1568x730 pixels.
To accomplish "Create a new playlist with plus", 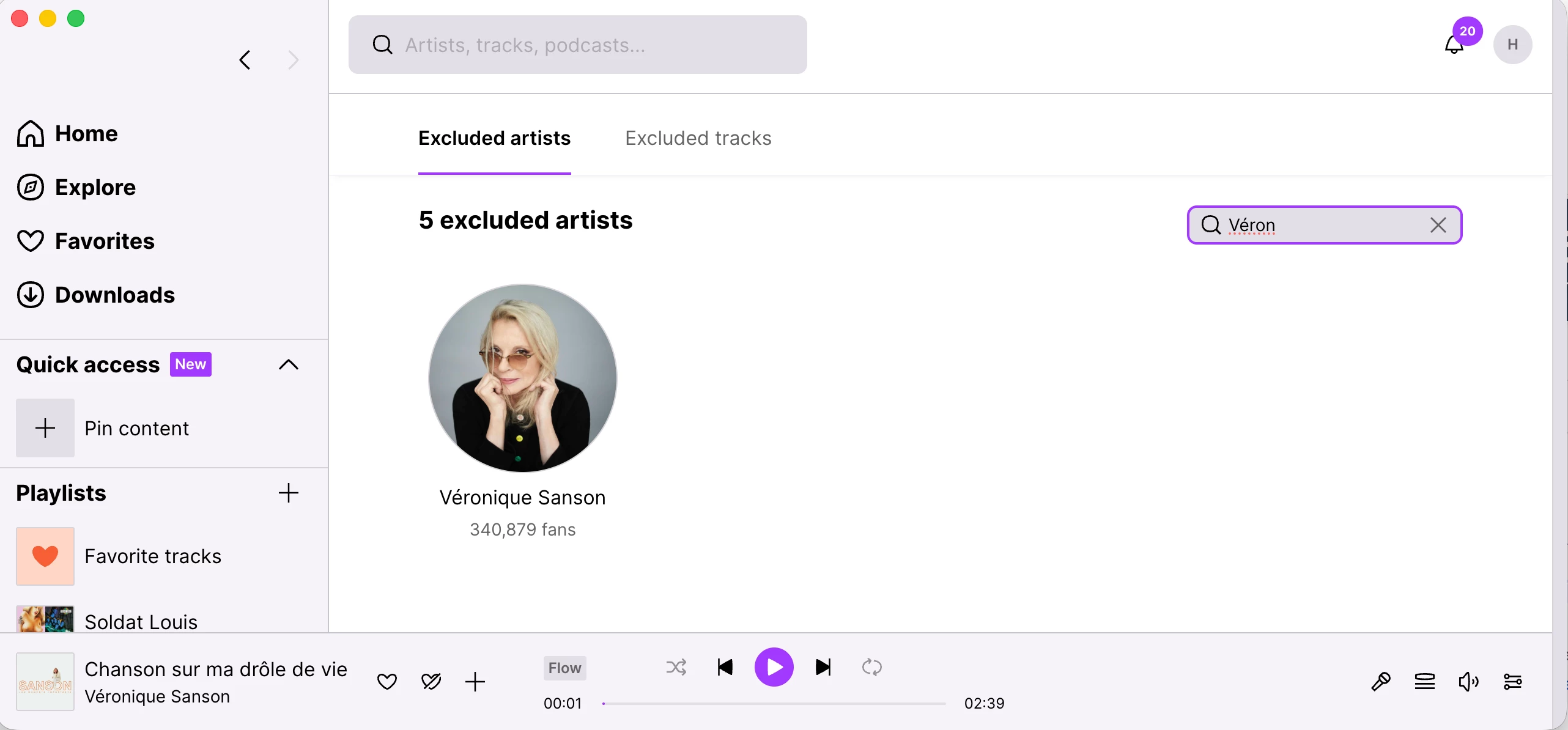I will pyautogui.click(x=289, y=493).
